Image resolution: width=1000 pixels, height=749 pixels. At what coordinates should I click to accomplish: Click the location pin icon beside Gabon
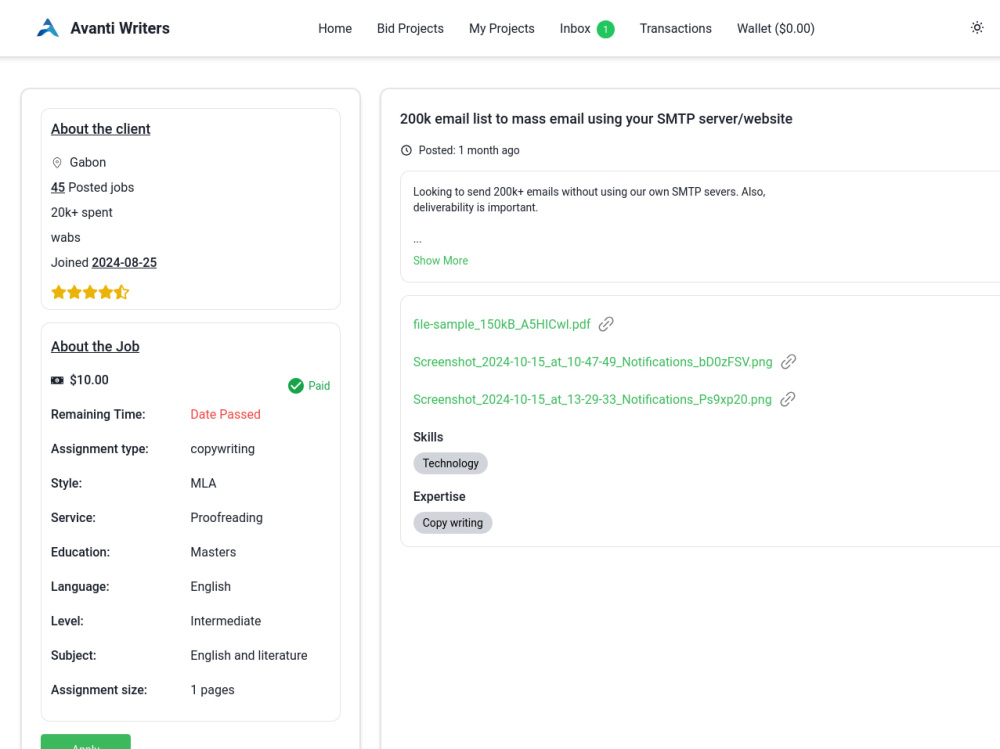[x=57, y=163]
